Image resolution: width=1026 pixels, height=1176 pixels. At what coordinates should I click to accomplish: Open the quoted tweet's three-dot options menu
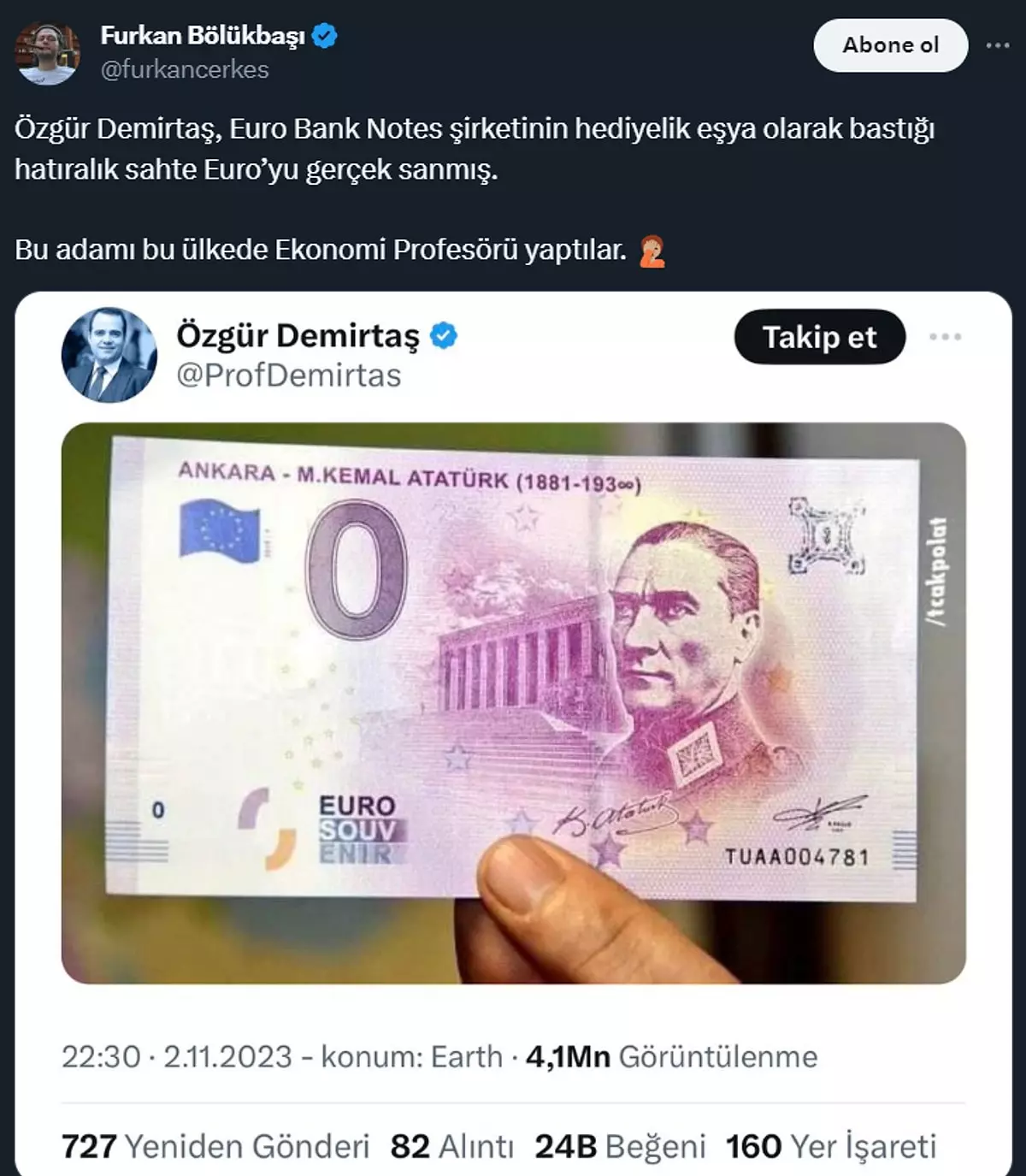point(945,337)
